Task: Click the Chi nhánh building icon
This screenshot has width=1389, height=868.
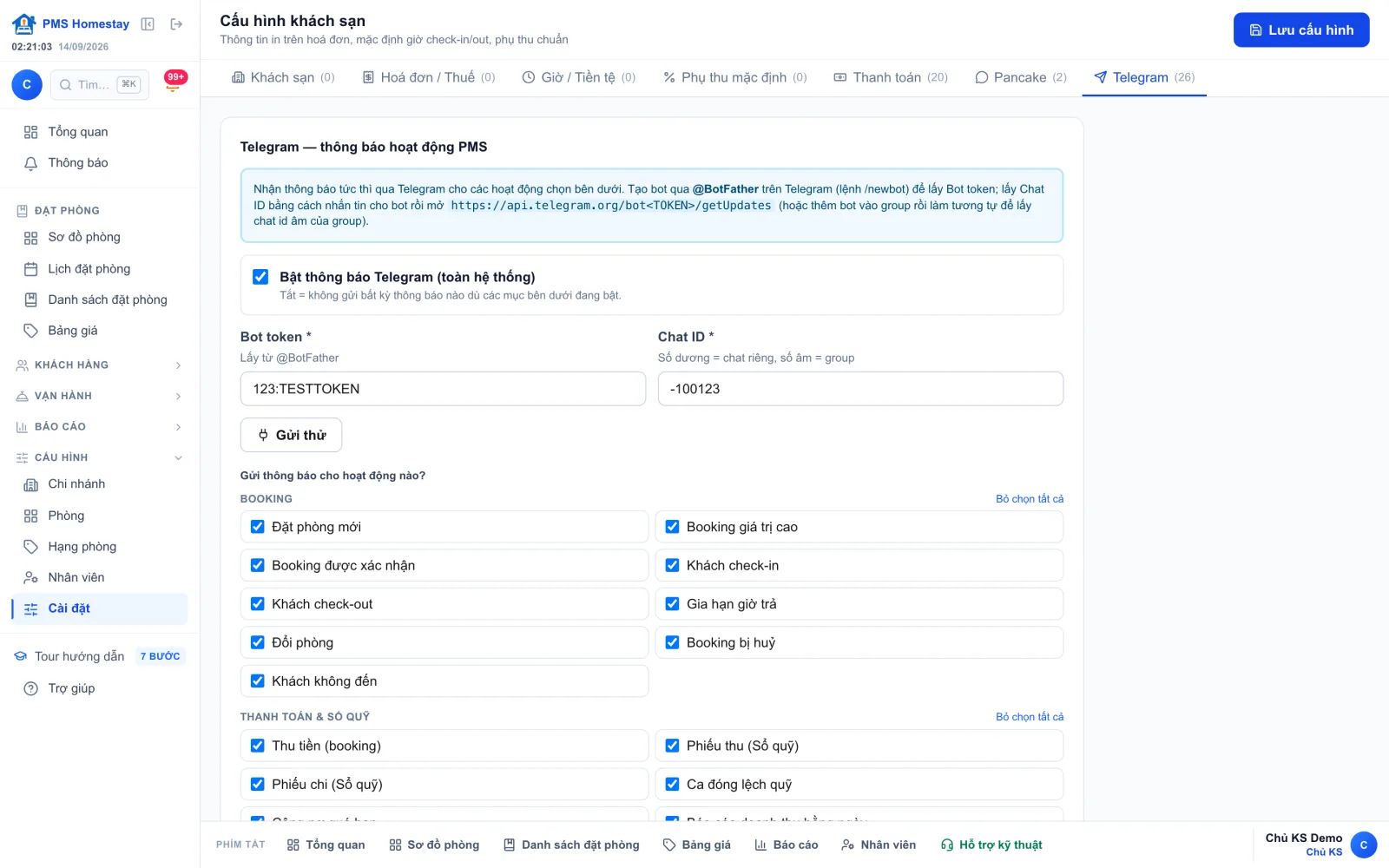Action: point(30,484)
